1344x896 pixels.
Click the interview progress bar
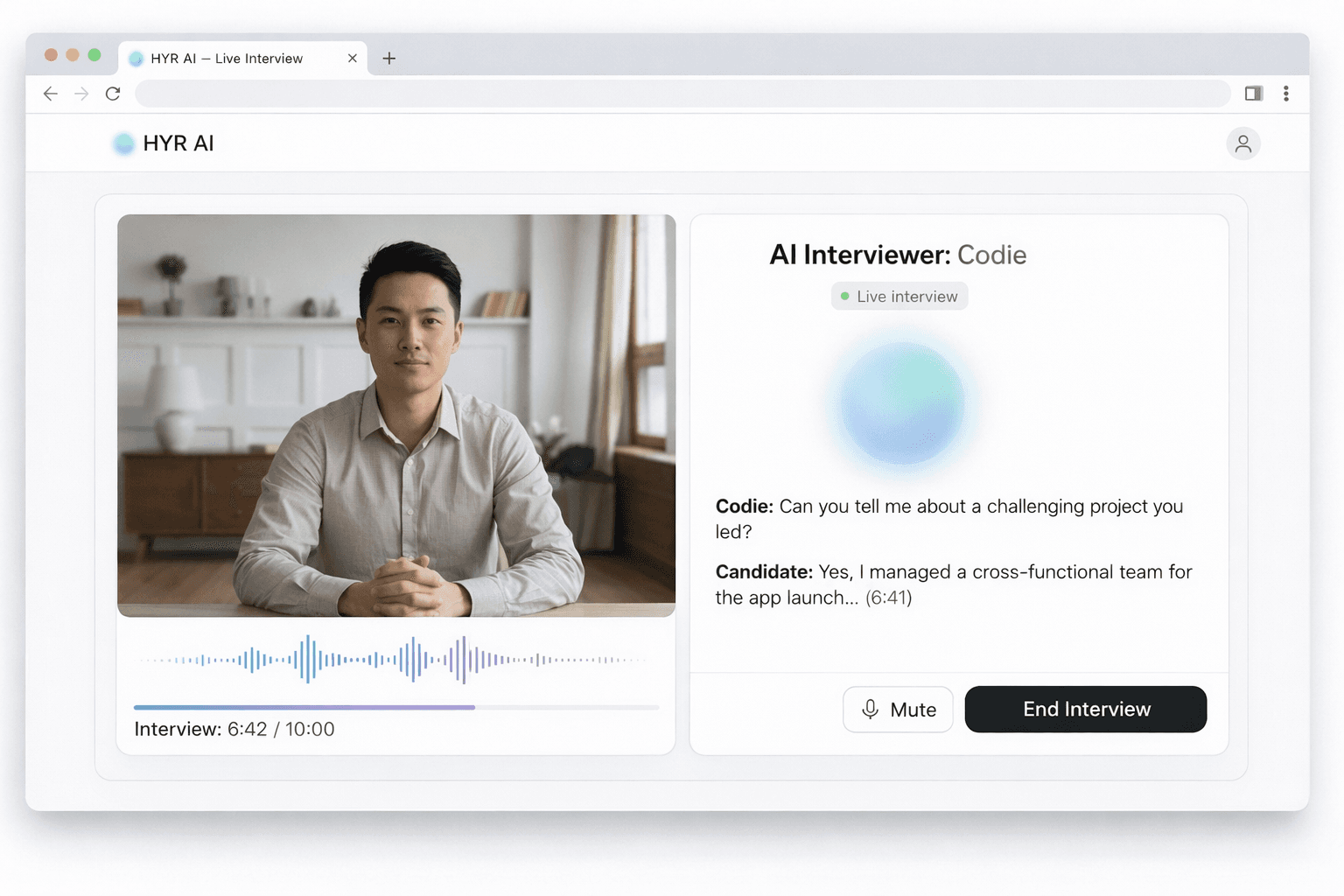(395, 707)
